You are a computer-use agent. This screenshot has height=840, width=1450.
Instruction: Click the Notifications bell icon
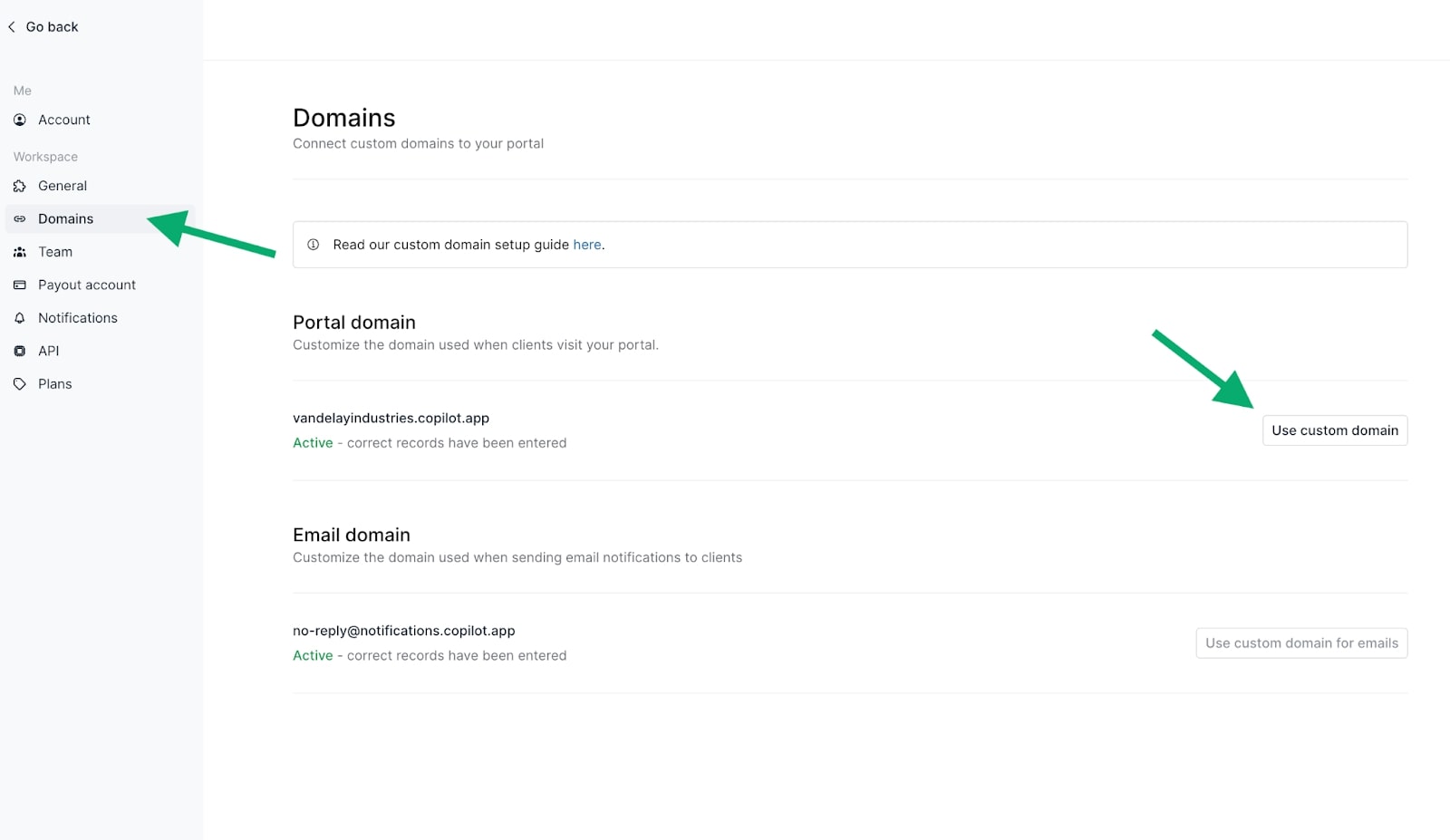click(x=20, y=318)
